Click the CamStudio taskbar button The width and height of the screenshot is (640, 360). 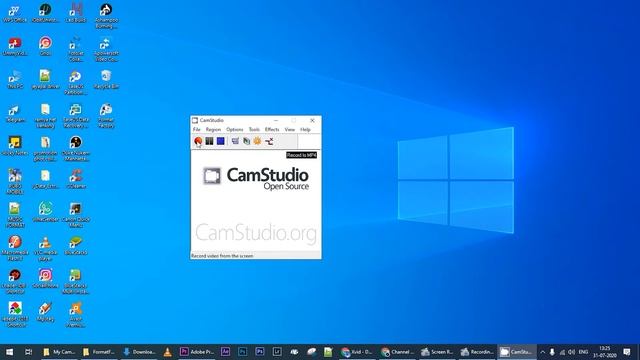[x=516, y=352]
